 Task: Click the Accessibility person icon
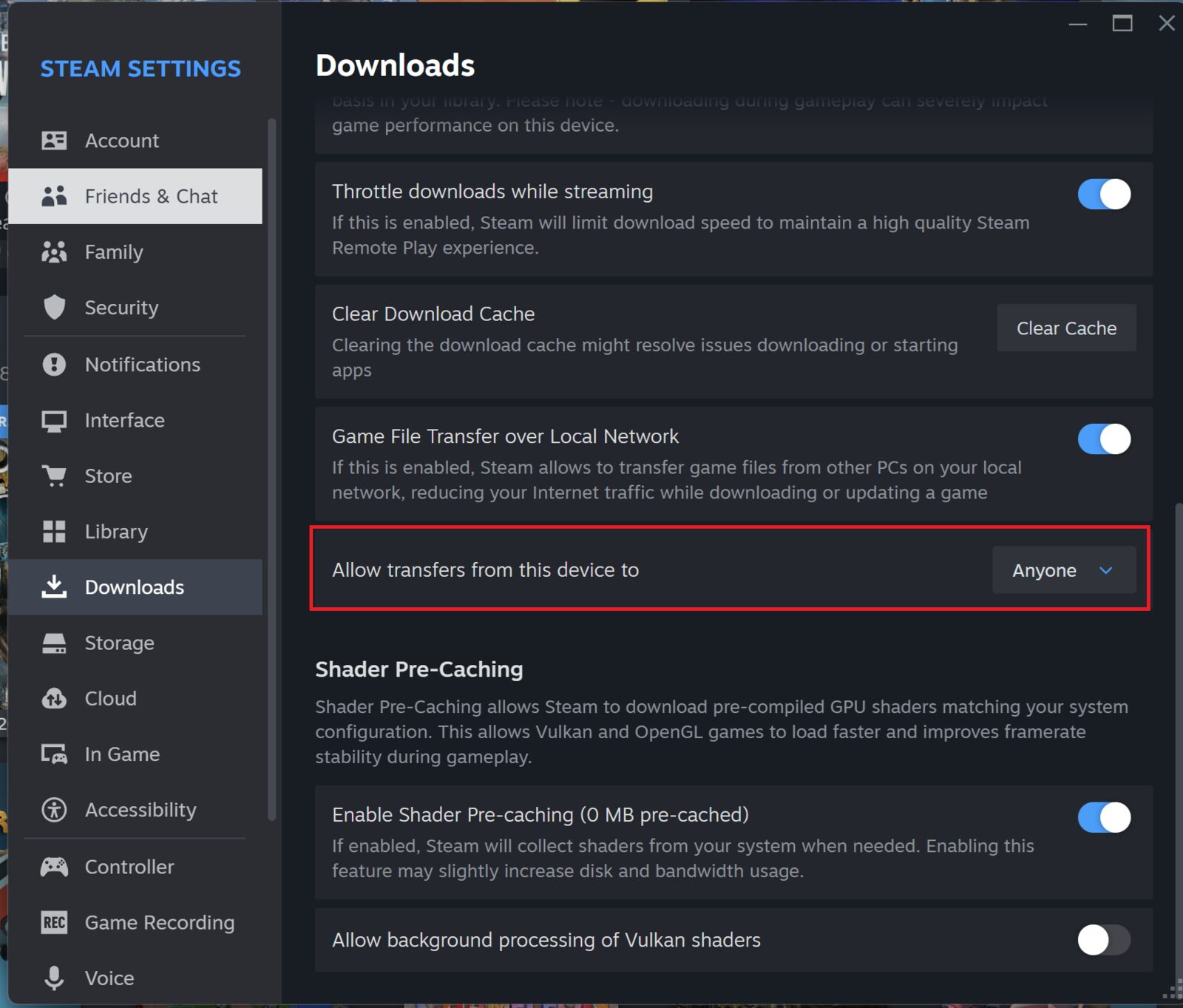tap(54, 810)
